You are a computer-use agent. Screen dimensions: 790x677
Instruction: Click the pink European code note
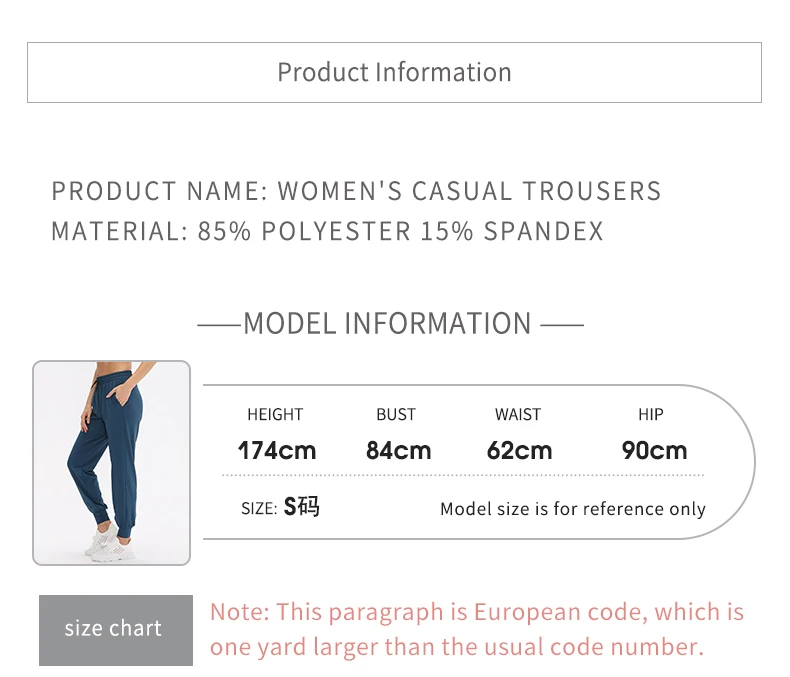tap(477, 629)
